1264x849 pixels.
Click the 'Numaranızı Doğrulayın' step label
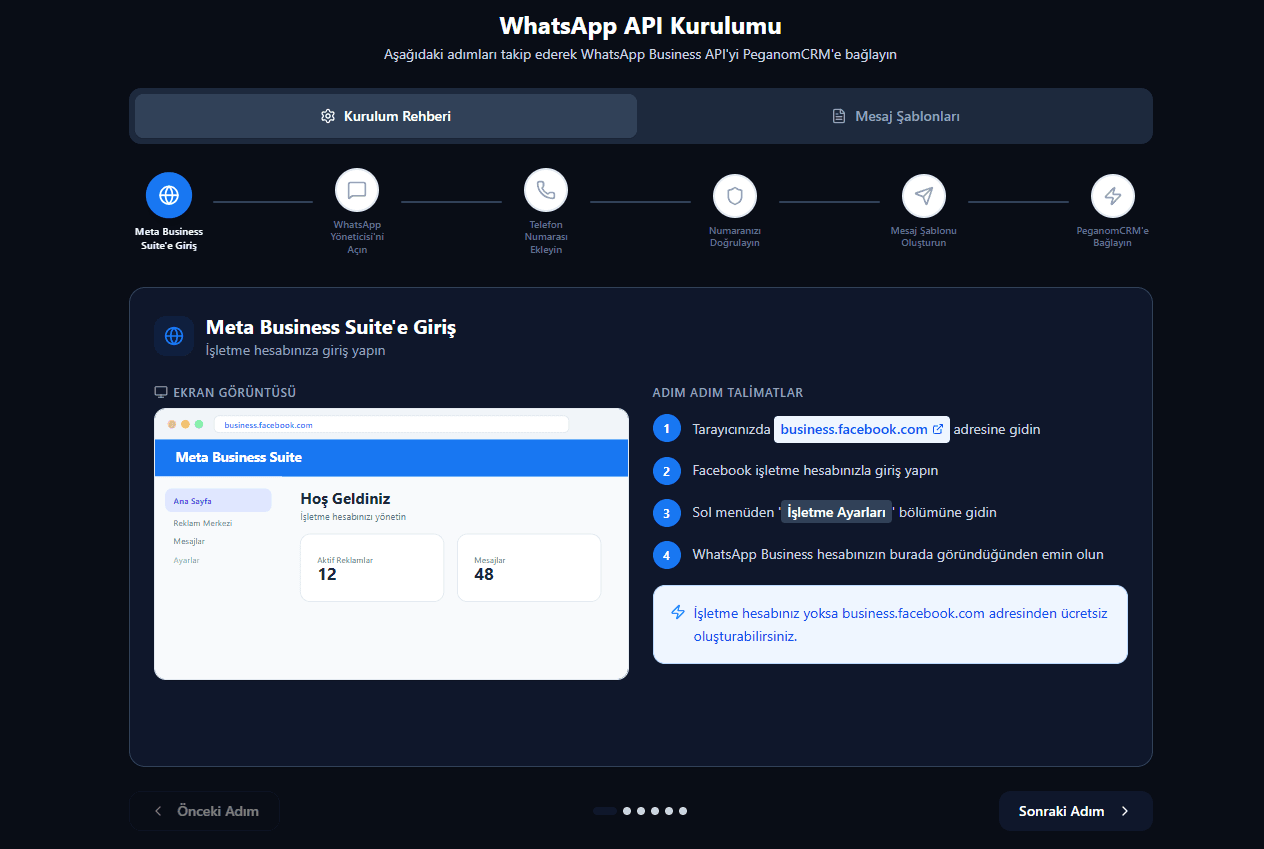click(x=735, y=237)
